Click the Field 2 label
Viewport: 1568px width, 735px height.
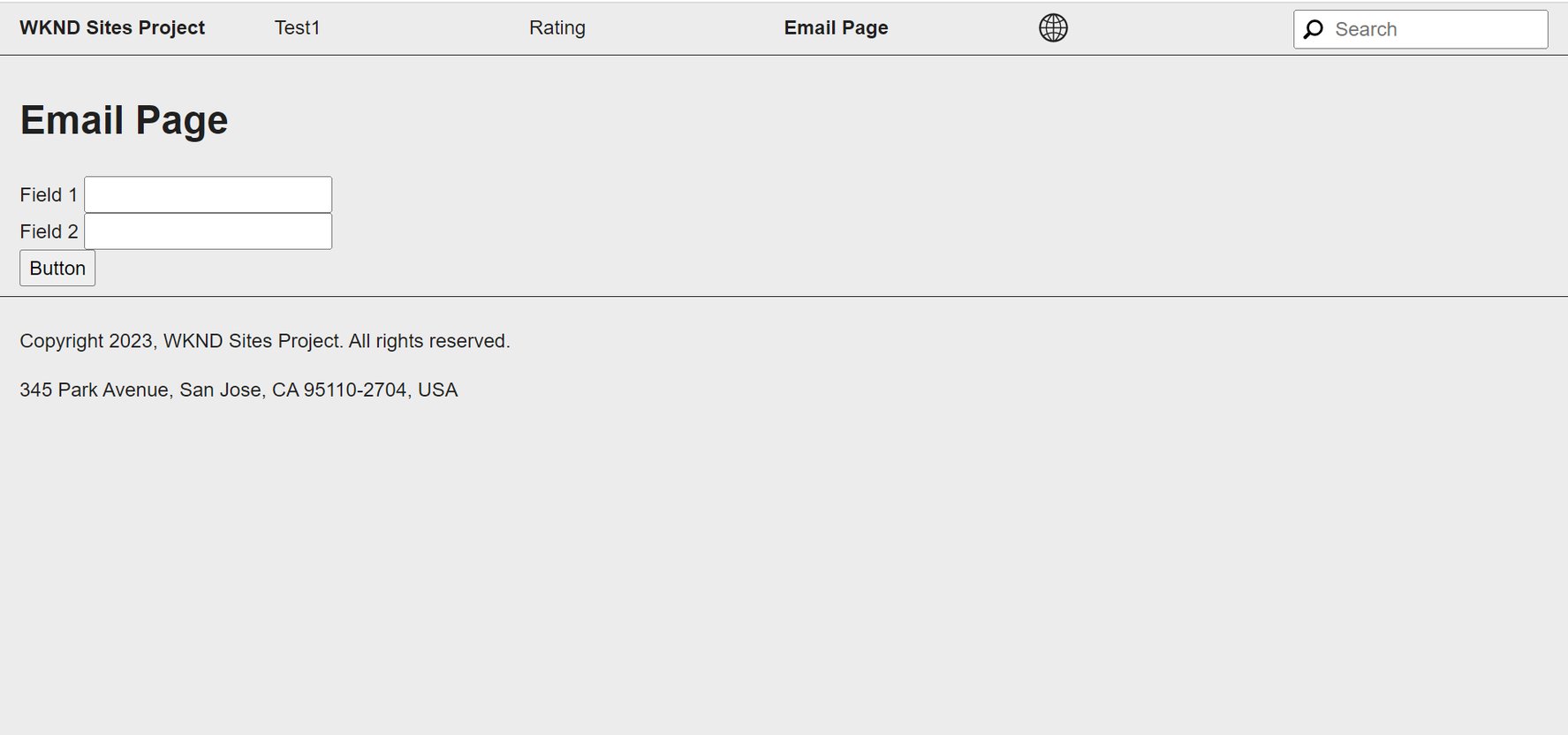[x=48, y=231]
